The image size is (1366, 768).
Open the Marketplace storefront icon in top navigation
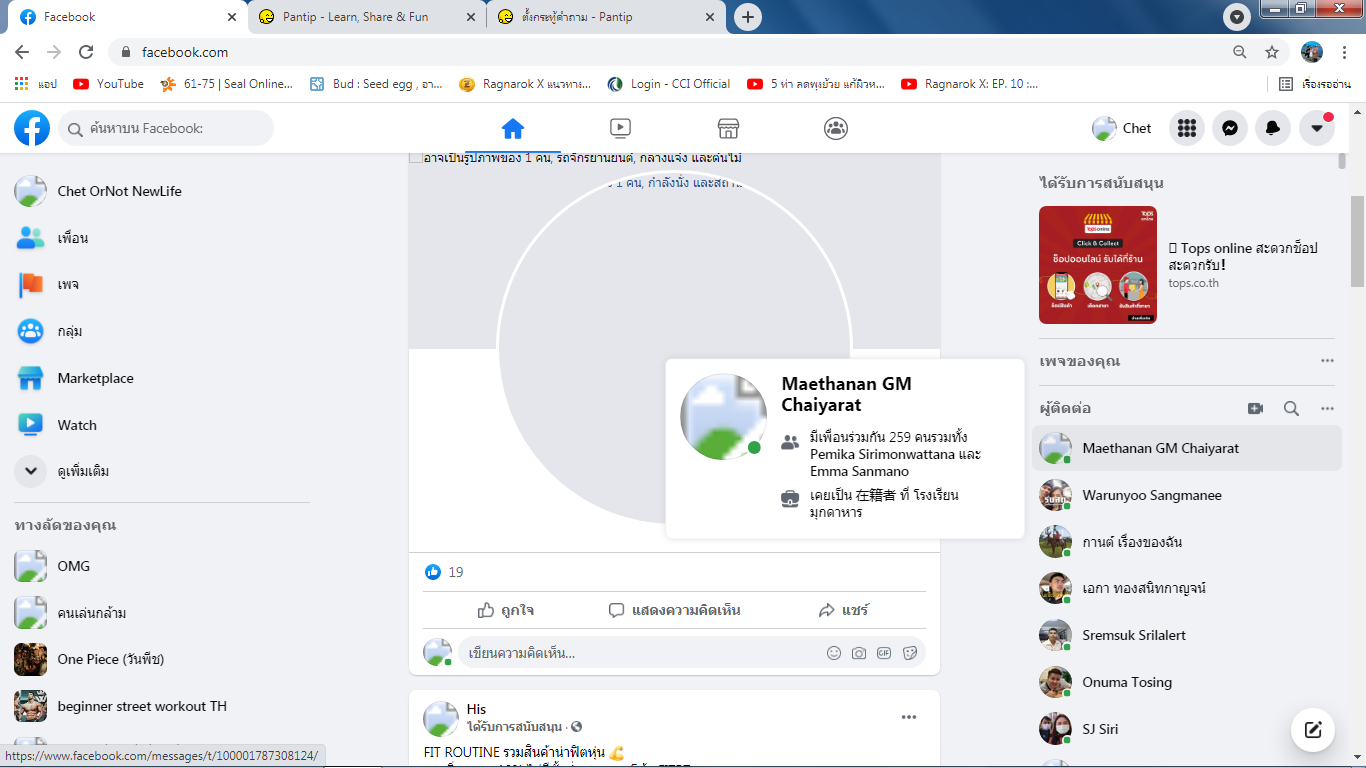(x=728, y=128)
